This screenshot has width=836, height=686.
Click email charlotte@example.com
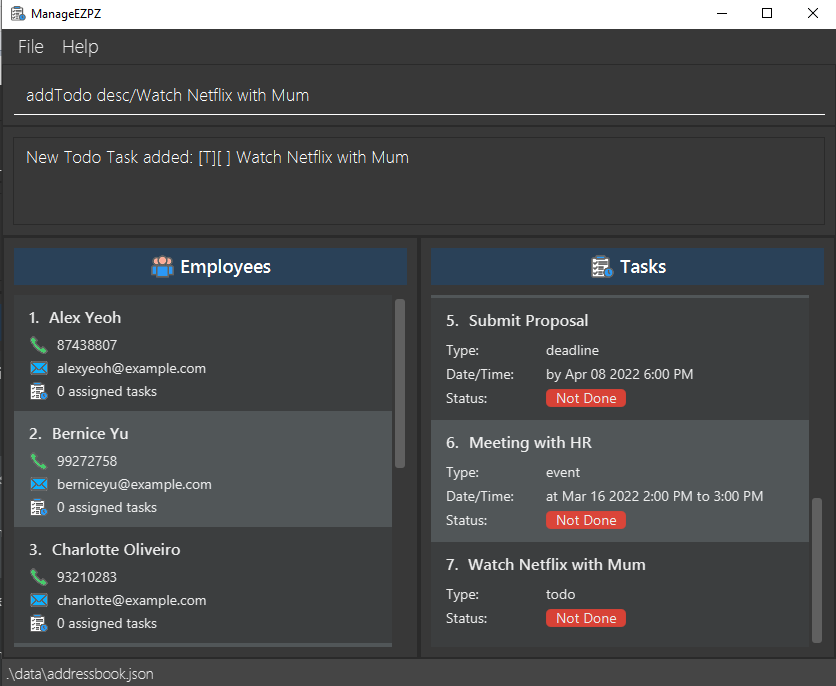(x=131, y=601)
